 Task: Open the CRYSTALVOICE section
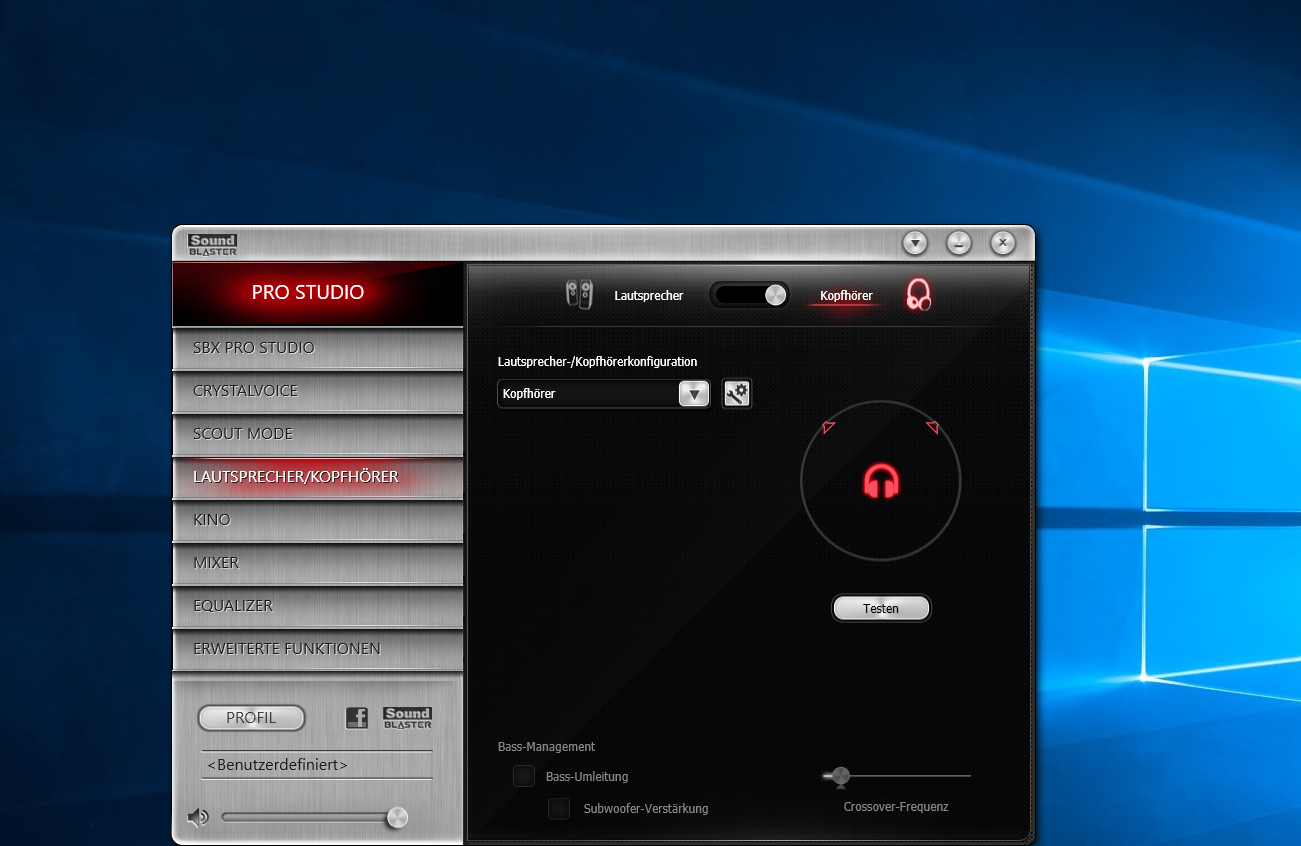pyautogui.click(x=318, y=391)
